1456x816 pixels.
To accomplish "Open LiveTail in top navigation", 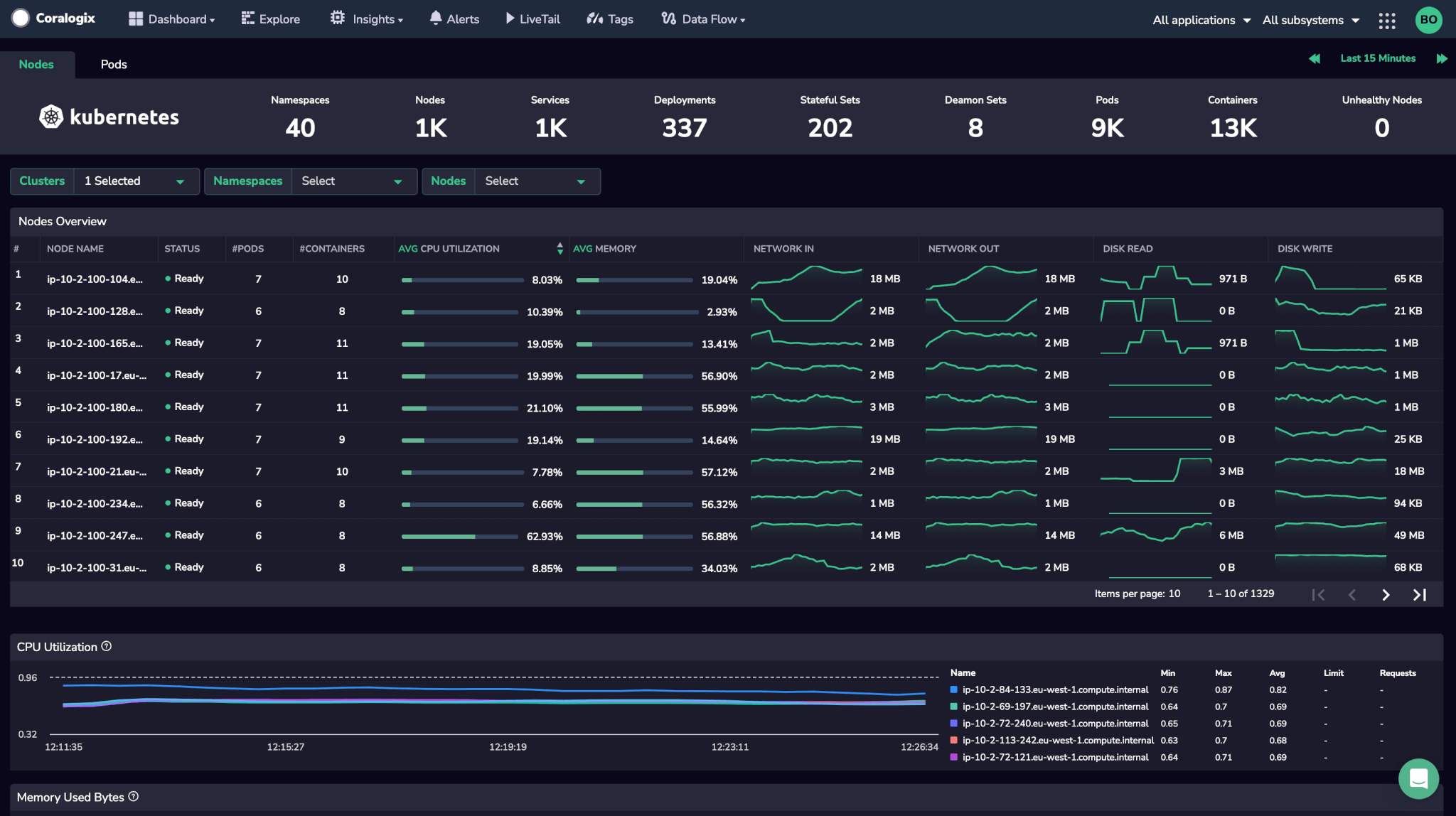I will (533, 19).
